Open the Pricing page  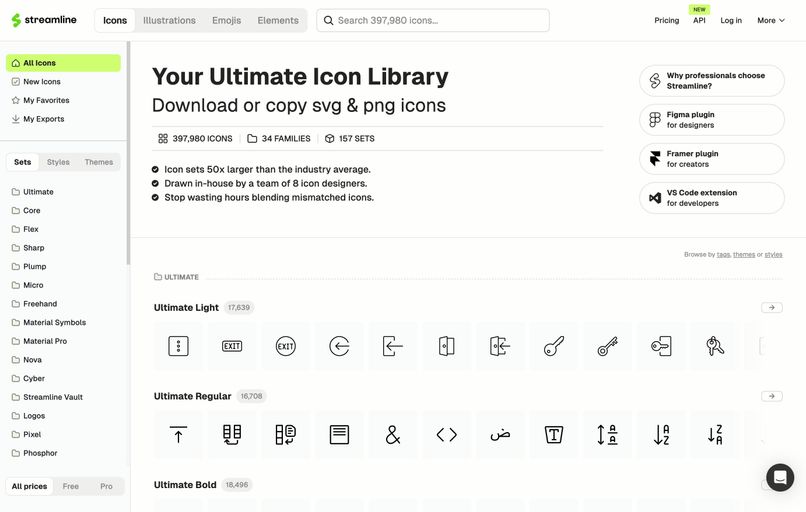666,20
